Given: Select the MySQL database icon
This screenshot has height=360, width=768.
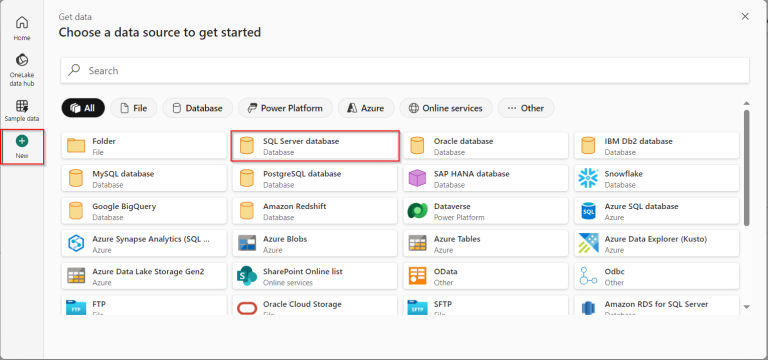Looking at the screenshot, I should (x=76, y=178).
